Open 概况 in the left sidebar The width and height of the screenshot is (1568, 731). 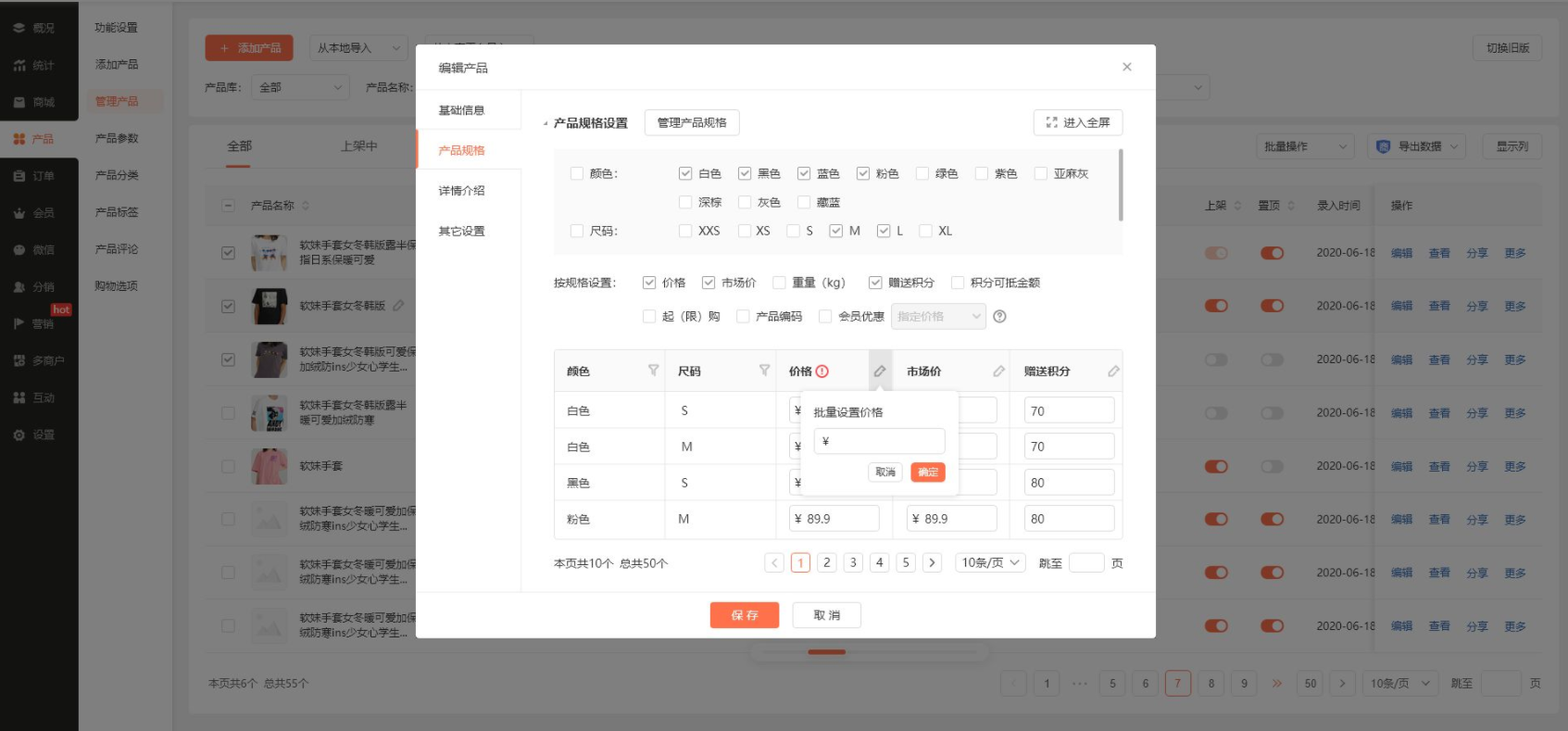tap(34, 28)
